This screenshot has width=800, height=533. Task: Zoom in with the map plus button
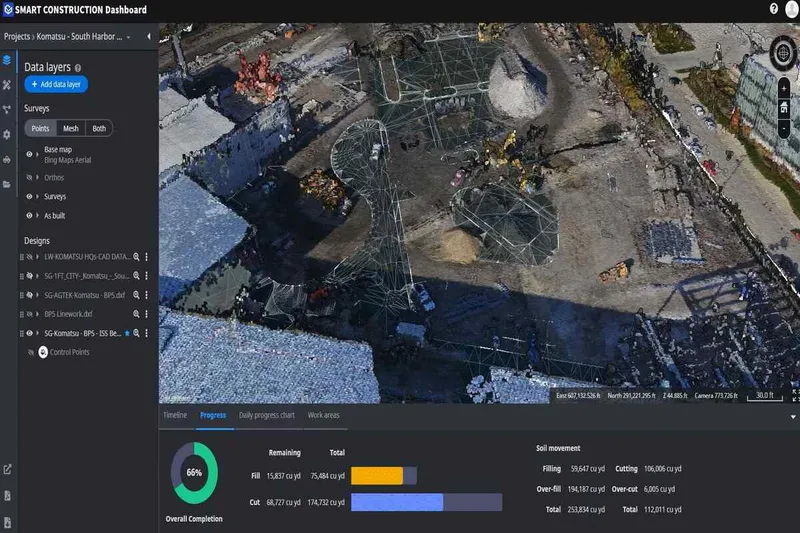(x=784, y=89)
